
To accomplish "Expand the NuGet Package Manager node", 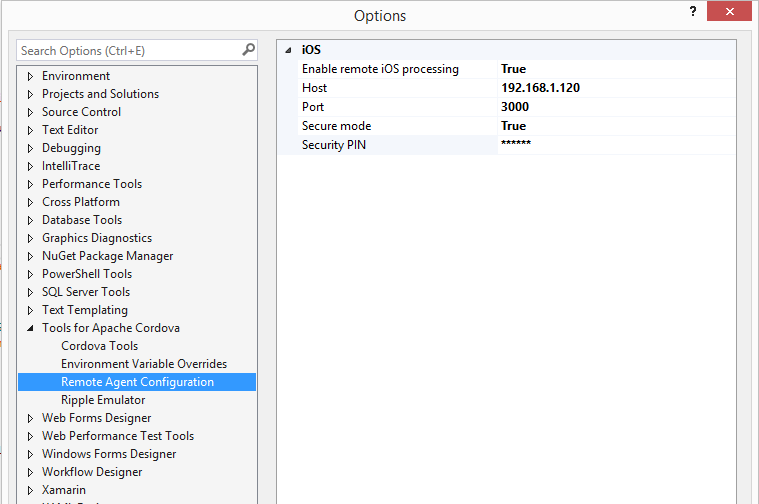I will [x=30, y=256].
